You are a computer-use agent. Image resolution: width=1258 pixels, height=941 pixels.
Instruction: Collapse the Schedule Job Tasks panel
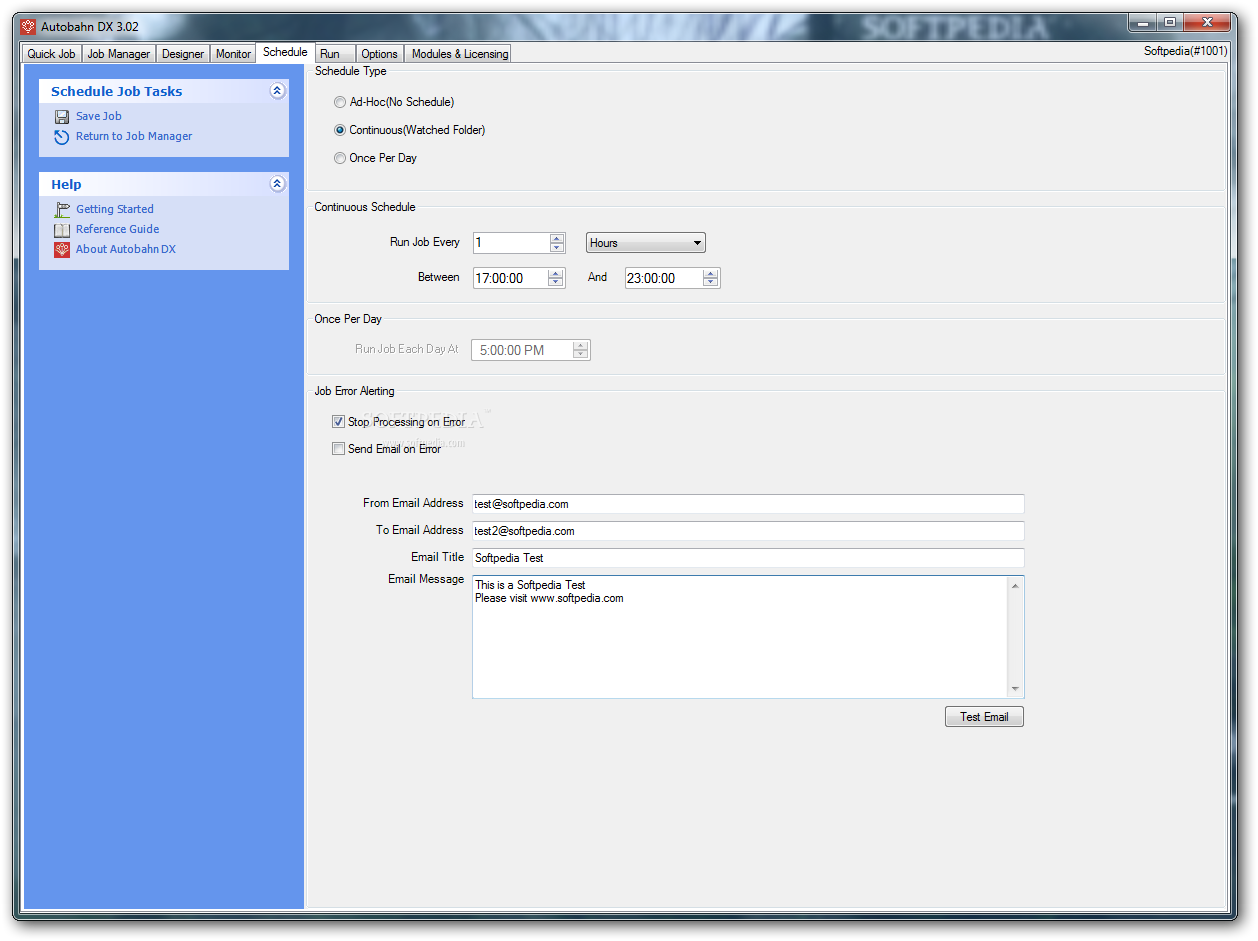coord(278,91)
